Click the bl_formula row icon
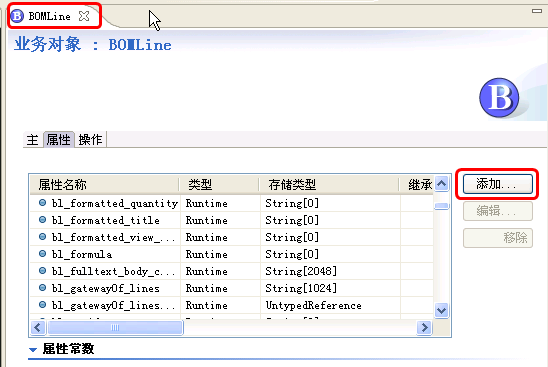The width and height of the screenshot is (548, 367). point(42,253)
